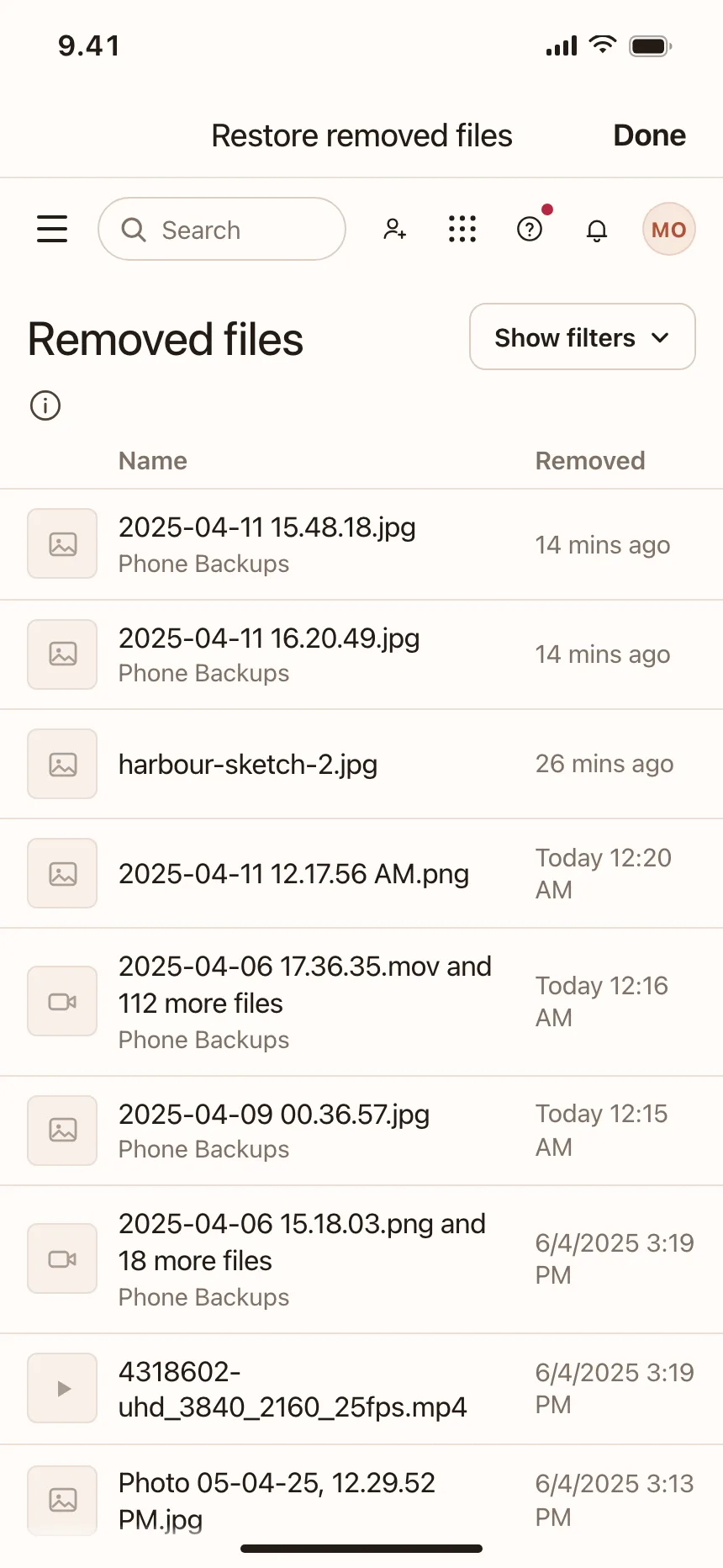The width and height of the screenshot is (723, 1568).
Task: Open 2025-04-06 15.18.03.png and 18 more files
Action: pyautogui.click(x=361, y=1259)
